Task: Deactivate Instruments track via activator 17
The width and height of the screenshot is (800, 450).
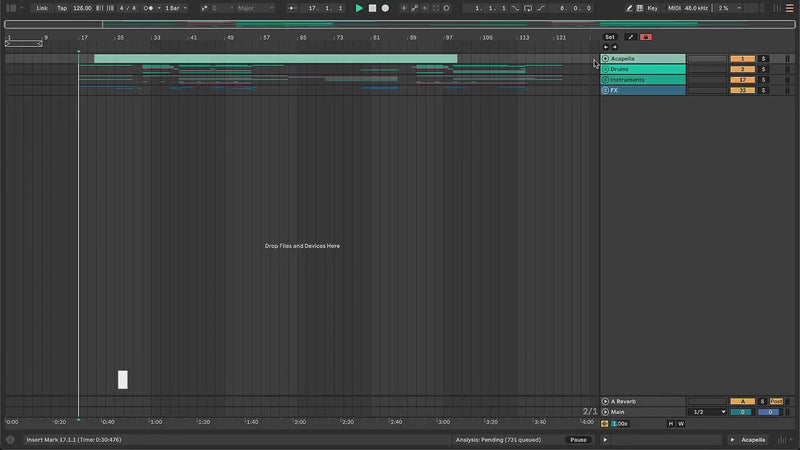Action: coord(742,80)
